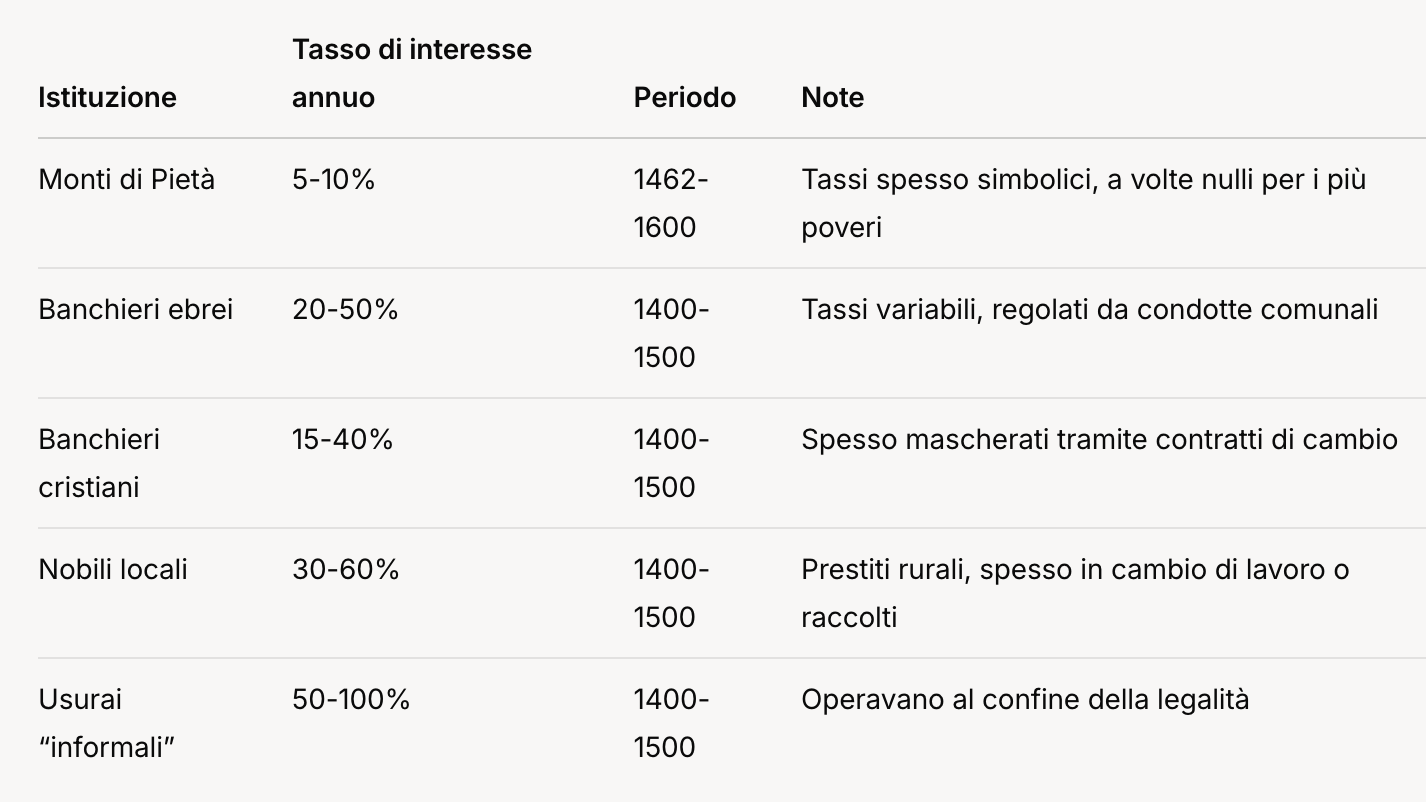The height and width of the screenshot is (802, 1426).
Task: Select the Banchieri ebrei cell
Action: coord(135,310)
